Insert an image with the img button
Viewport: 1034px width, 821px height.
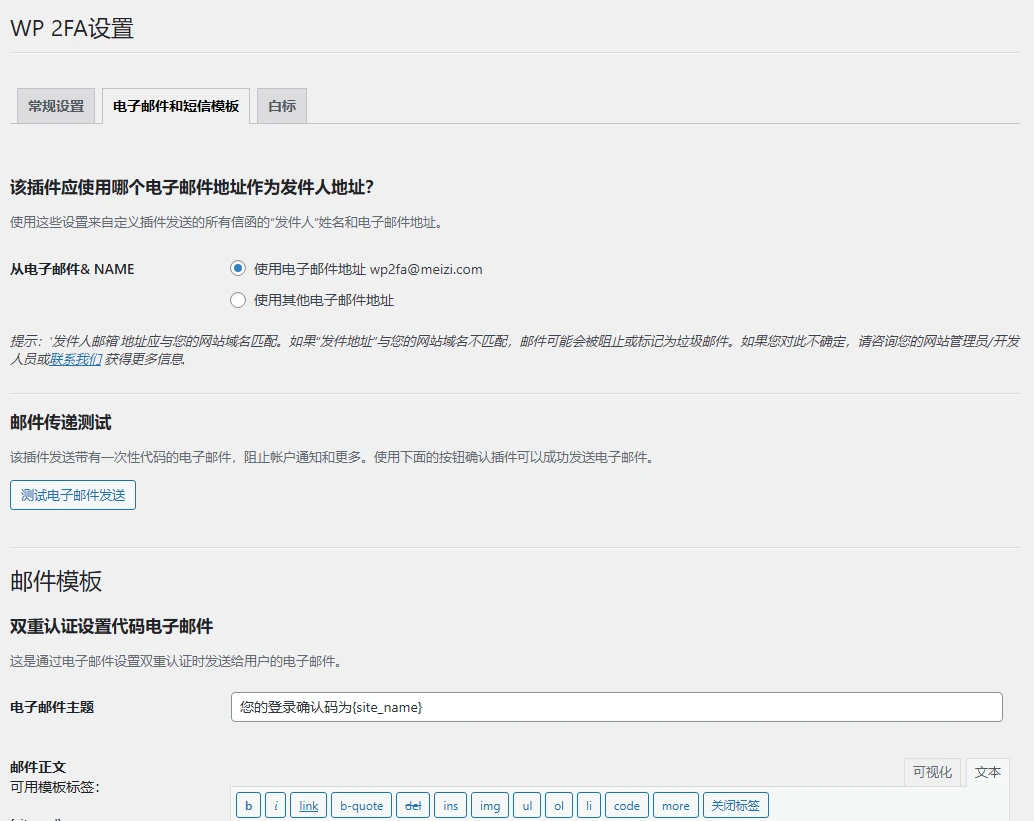coord(490,805)
